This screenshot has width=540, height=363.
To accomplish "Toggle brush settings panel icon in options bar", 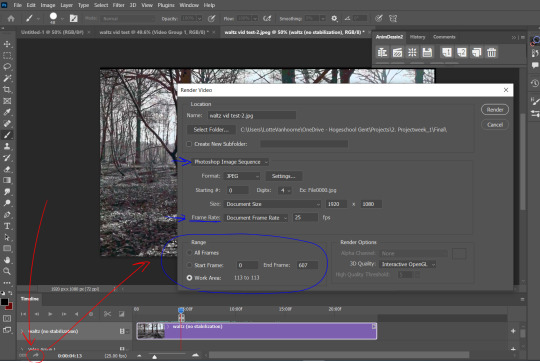I will coord(73,19).
